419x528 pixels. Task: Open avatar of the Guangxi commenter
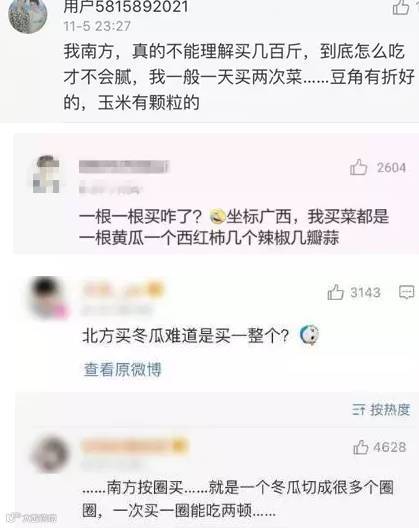[46, 174]
